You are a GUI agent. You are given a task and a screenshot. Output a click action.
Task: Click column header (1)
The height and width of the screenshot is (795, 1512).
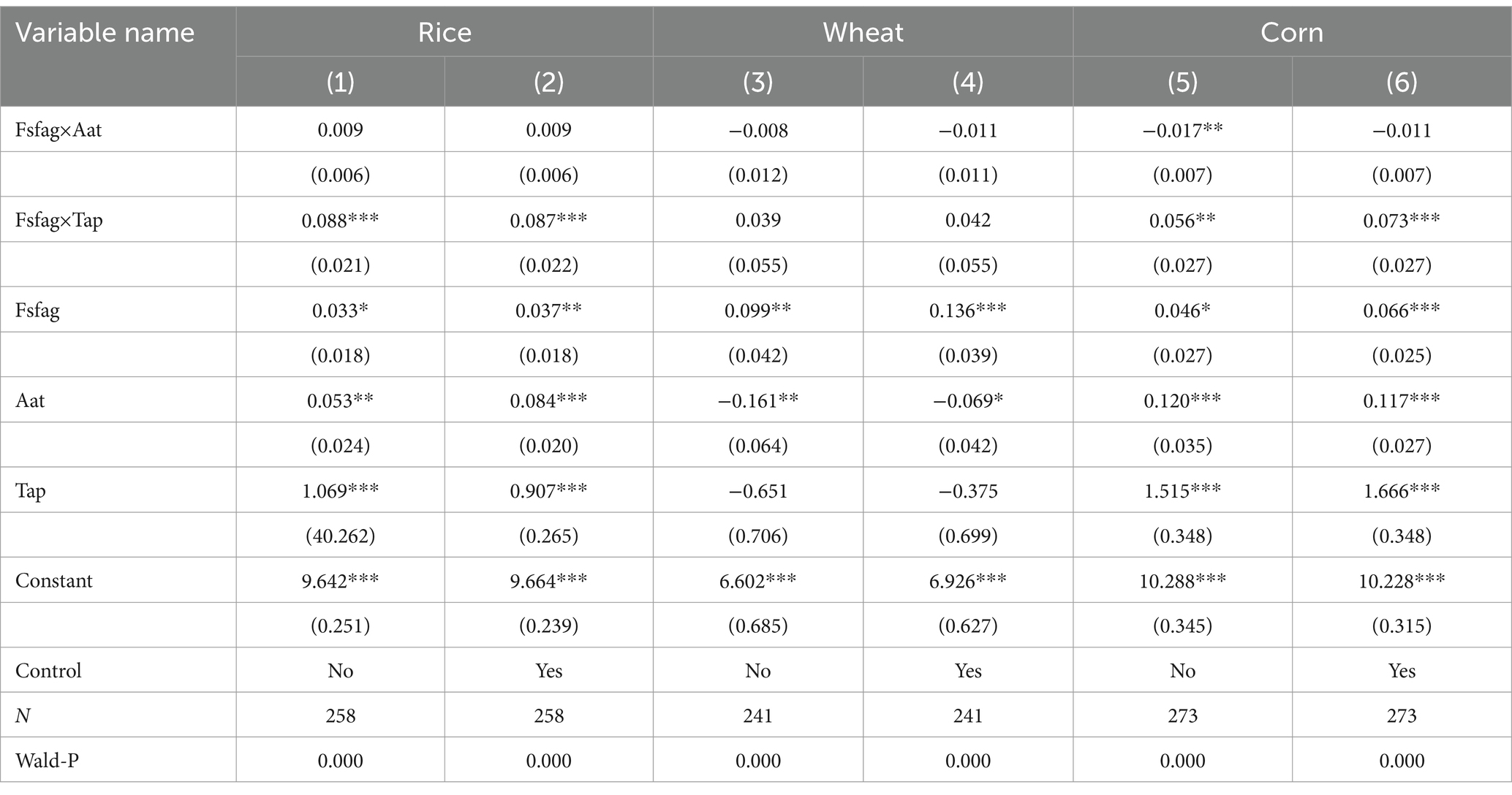tap(340, 82)
